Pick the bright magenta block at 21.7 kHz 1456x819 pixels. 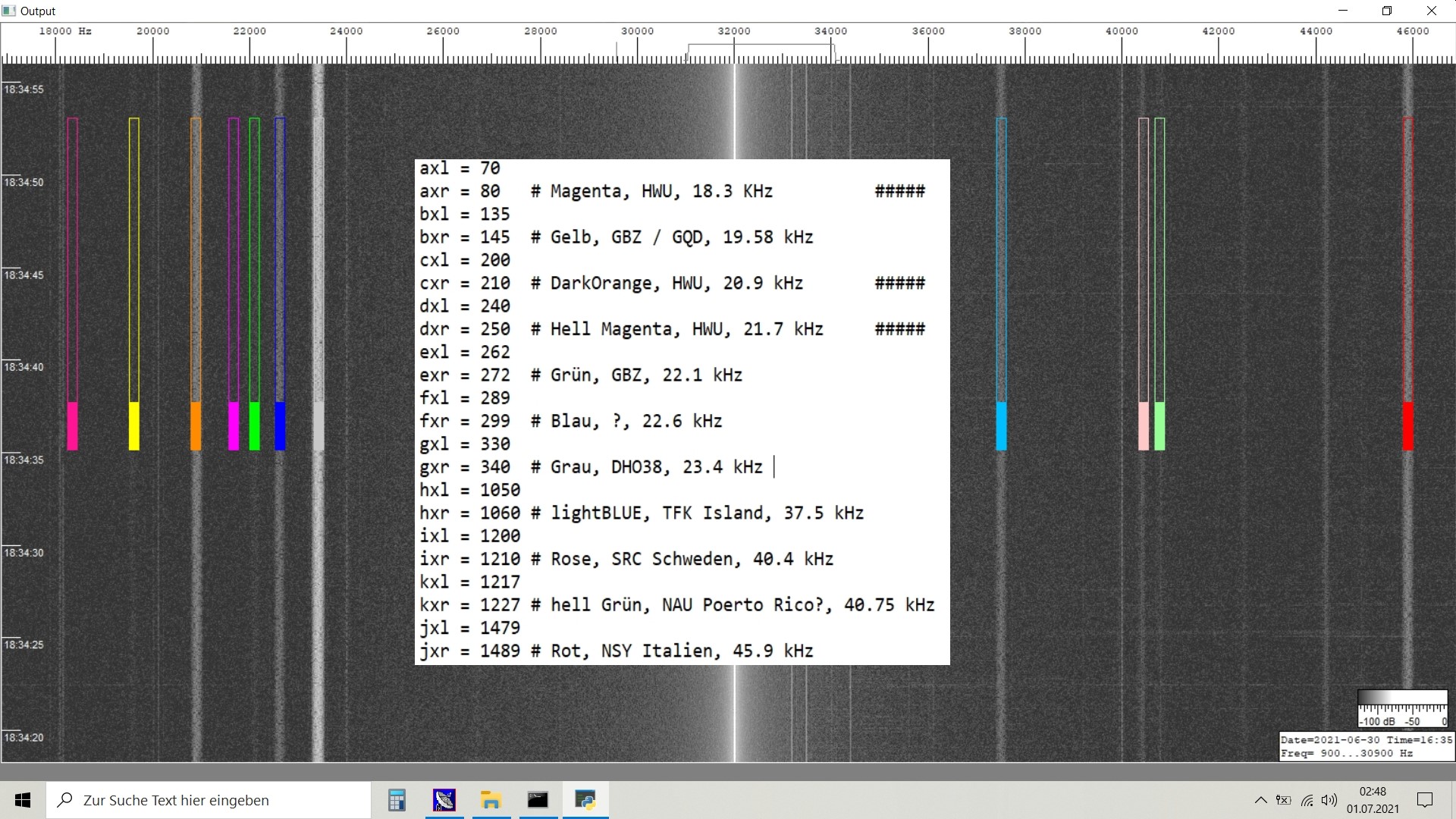[x=234, y=426]
